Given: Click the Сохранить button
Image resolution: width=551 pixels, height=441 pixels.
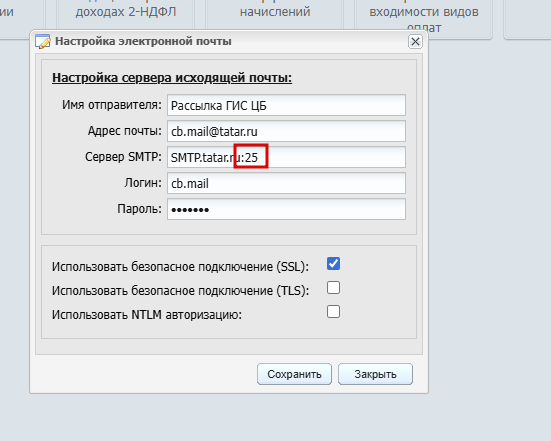Looking at the screenshot, I should [294, 374].
